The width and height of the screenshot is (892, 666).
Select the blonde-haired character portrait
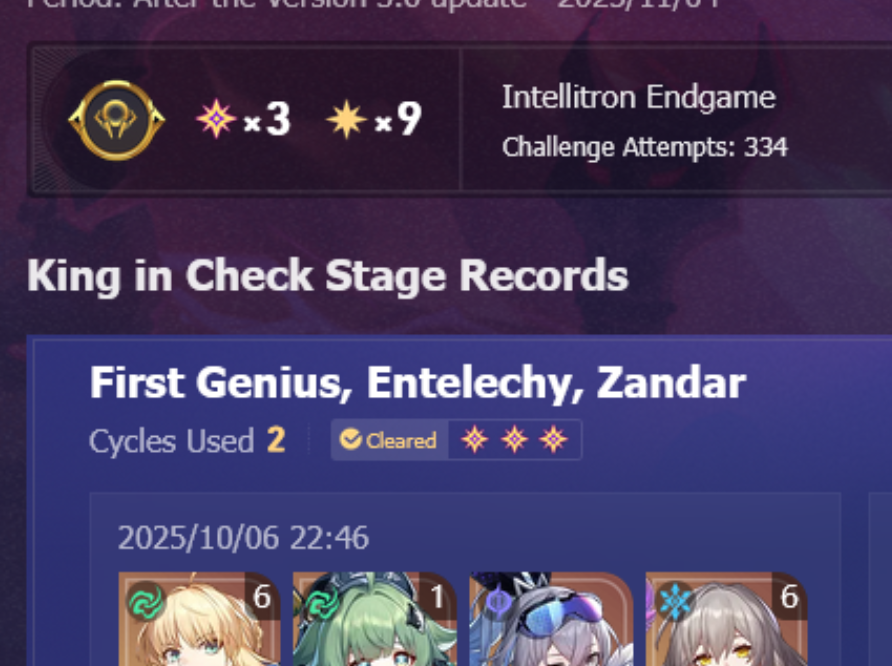(x=199, y=619)
